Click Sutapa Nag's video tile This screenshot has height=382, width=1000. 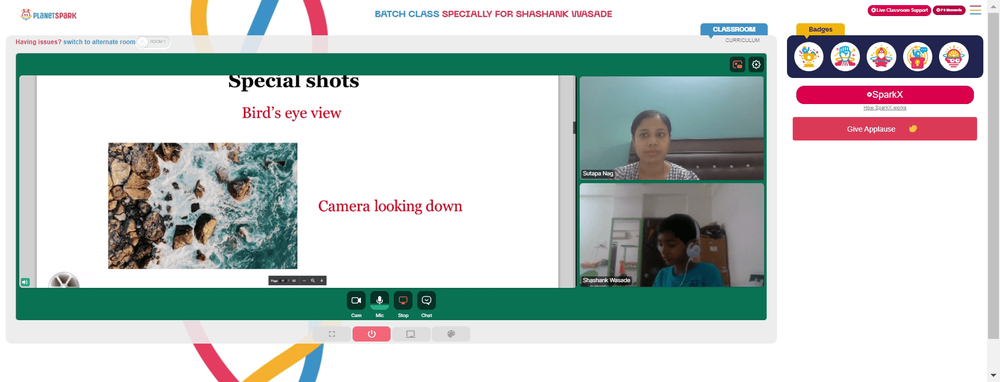tap(672, 128)
